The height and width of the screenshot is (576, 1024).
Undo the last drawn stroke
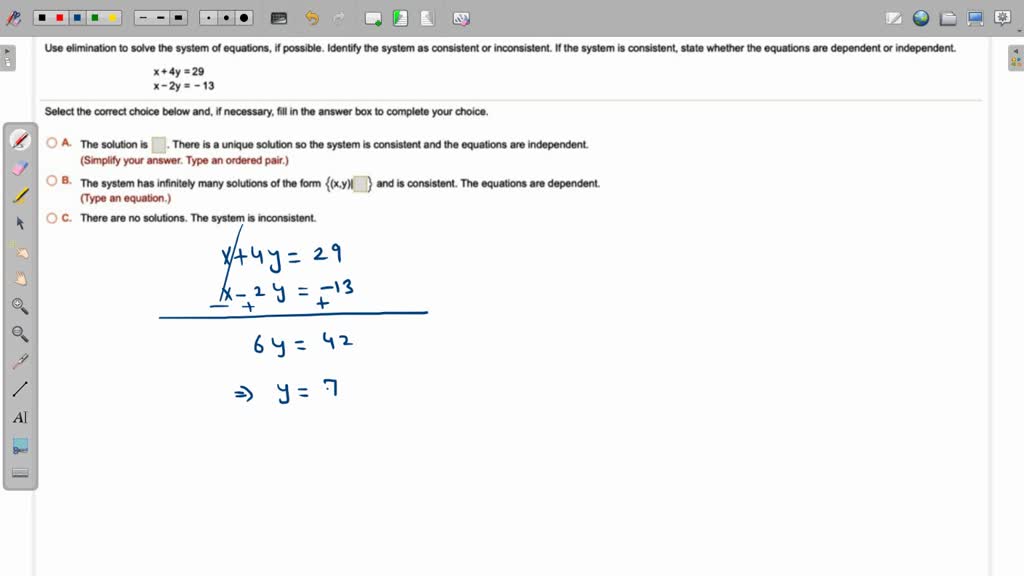tap(310, 17)
